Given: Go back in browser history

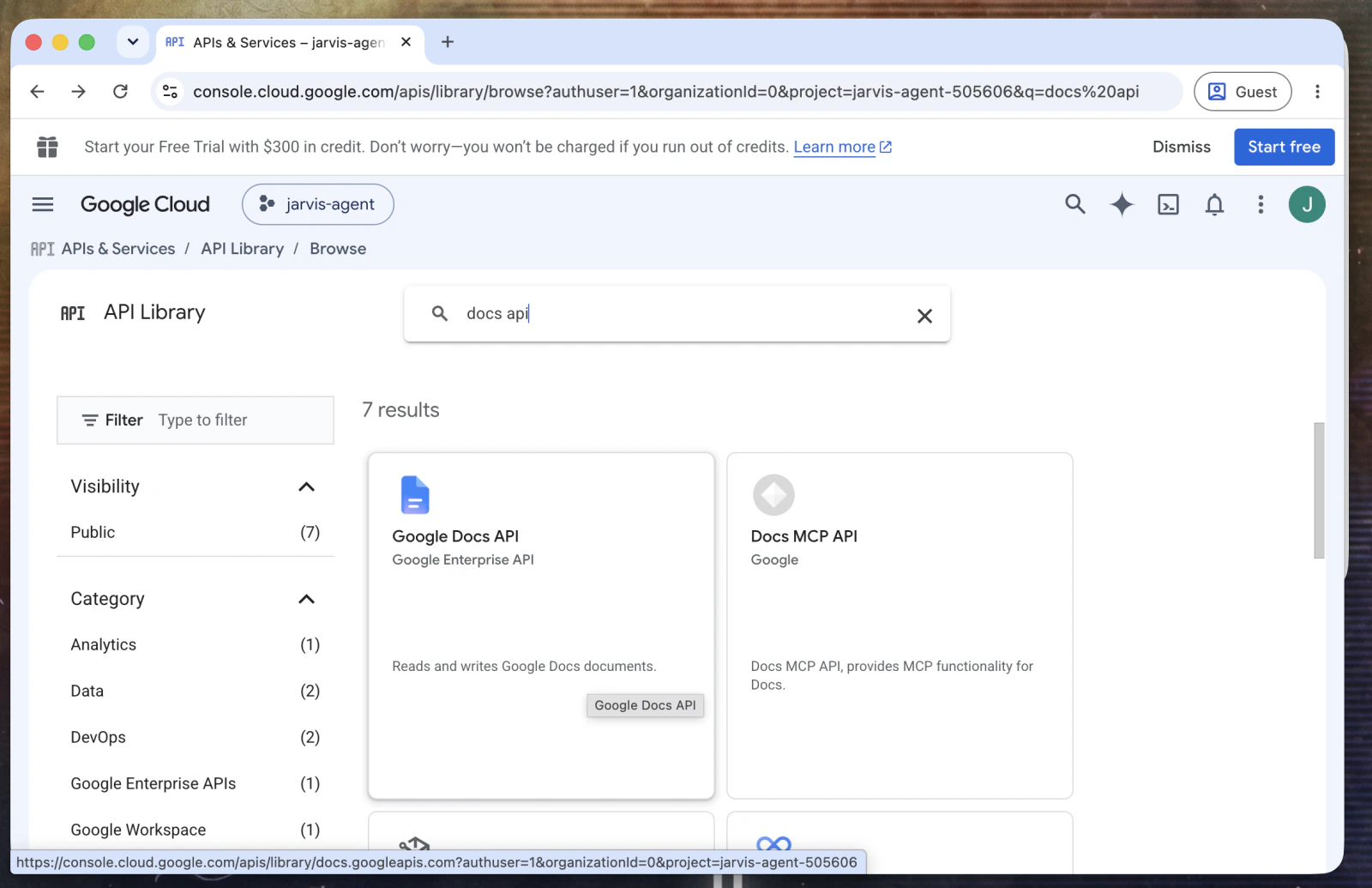Looking at the screenshot, I should tap(37, 92).
